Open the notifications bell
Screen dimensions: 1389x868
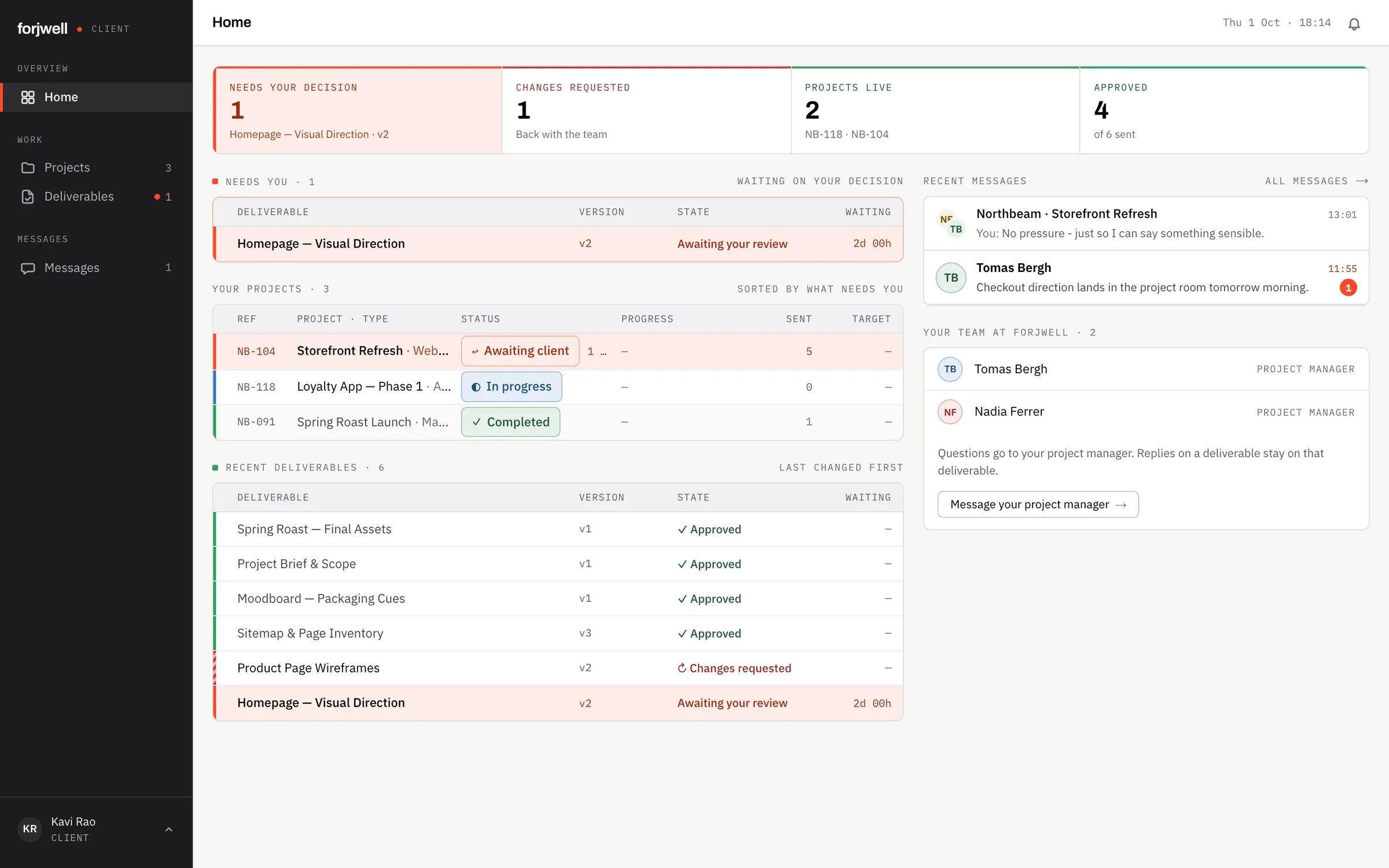point(1354,24)
